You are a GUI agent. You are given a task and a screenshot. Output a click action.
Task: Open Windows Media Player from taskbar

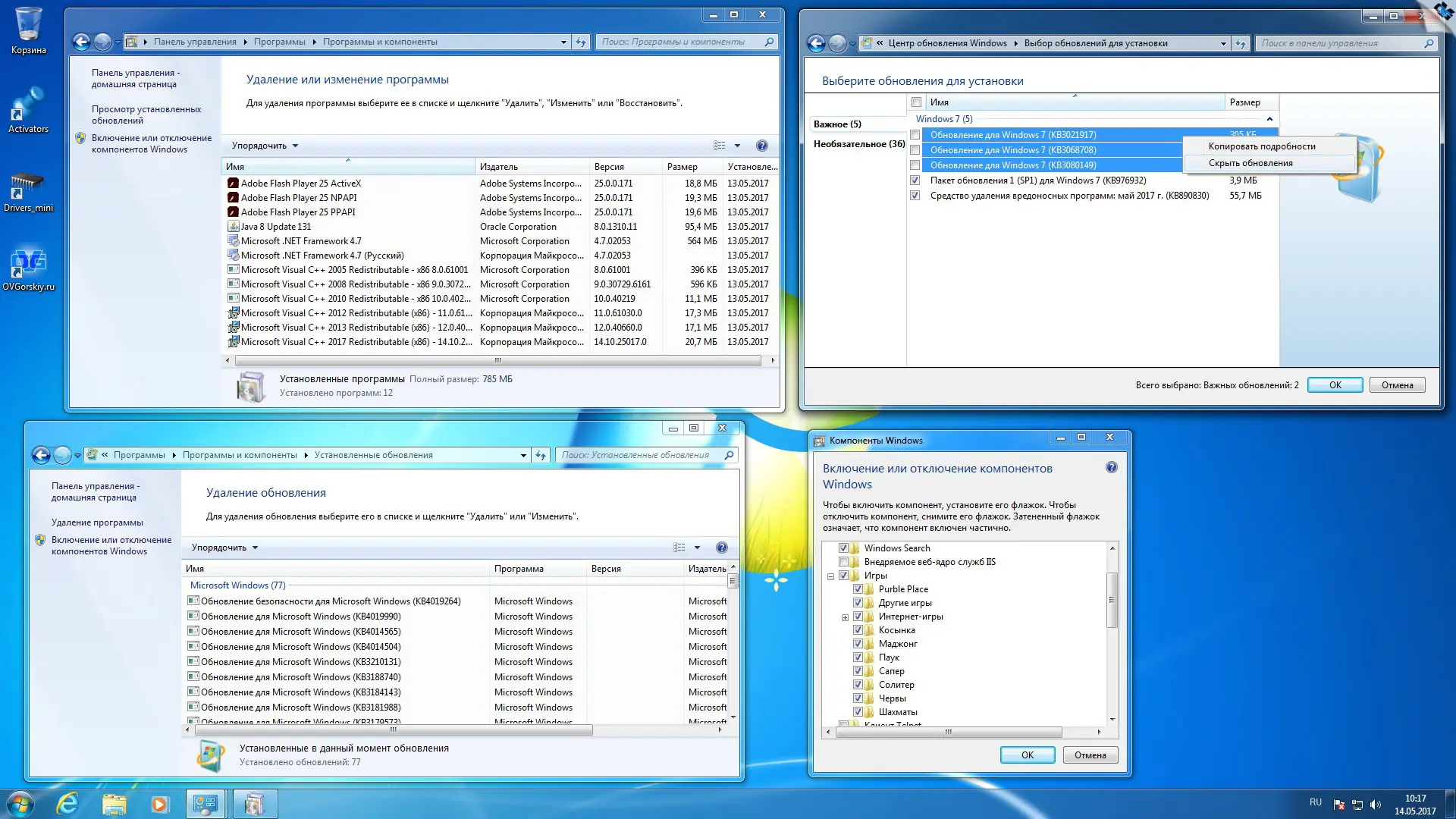[159, 804]
